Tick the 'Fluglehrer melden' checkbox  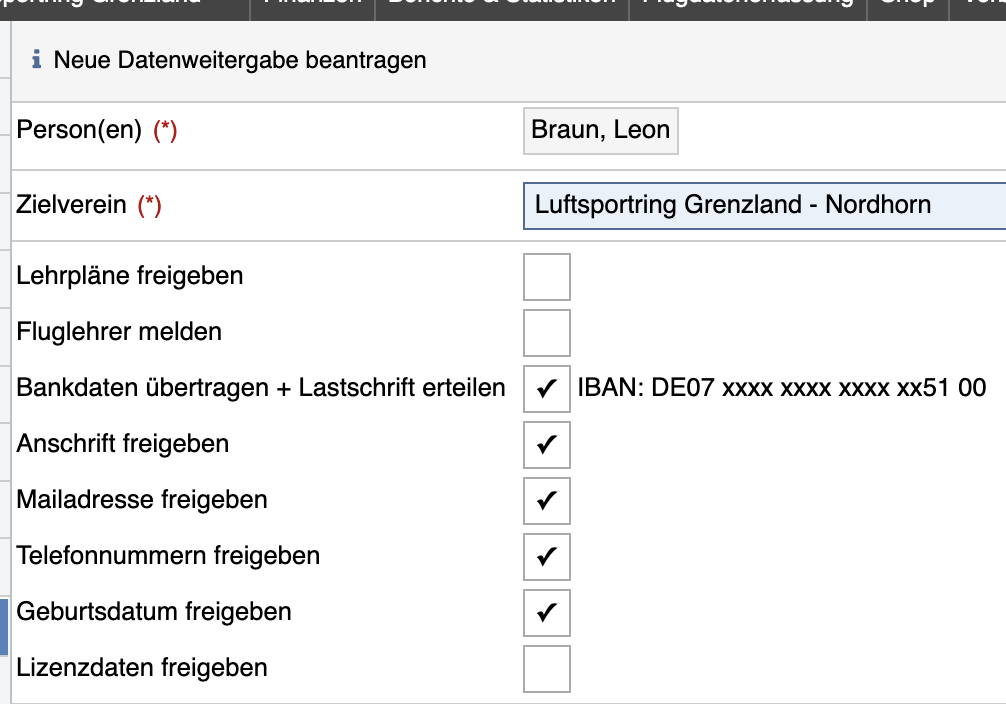[x=547, y=333]
